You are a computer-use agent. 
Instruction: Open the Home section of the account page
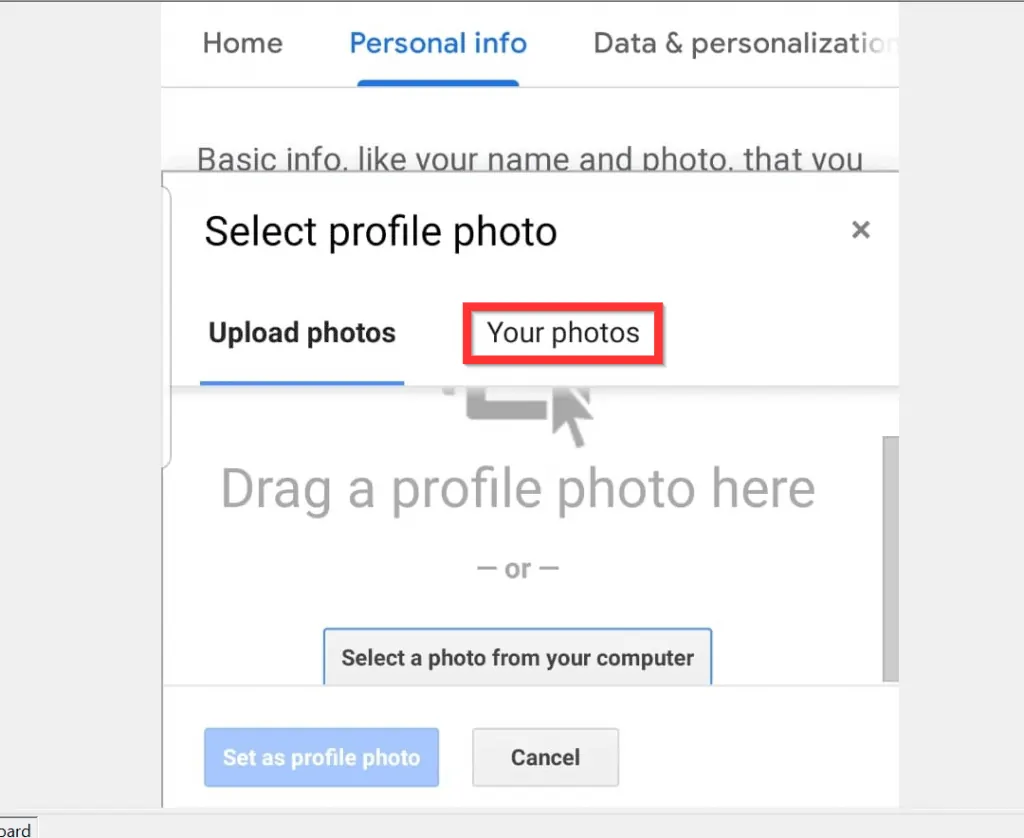click(x=242, y=43)
